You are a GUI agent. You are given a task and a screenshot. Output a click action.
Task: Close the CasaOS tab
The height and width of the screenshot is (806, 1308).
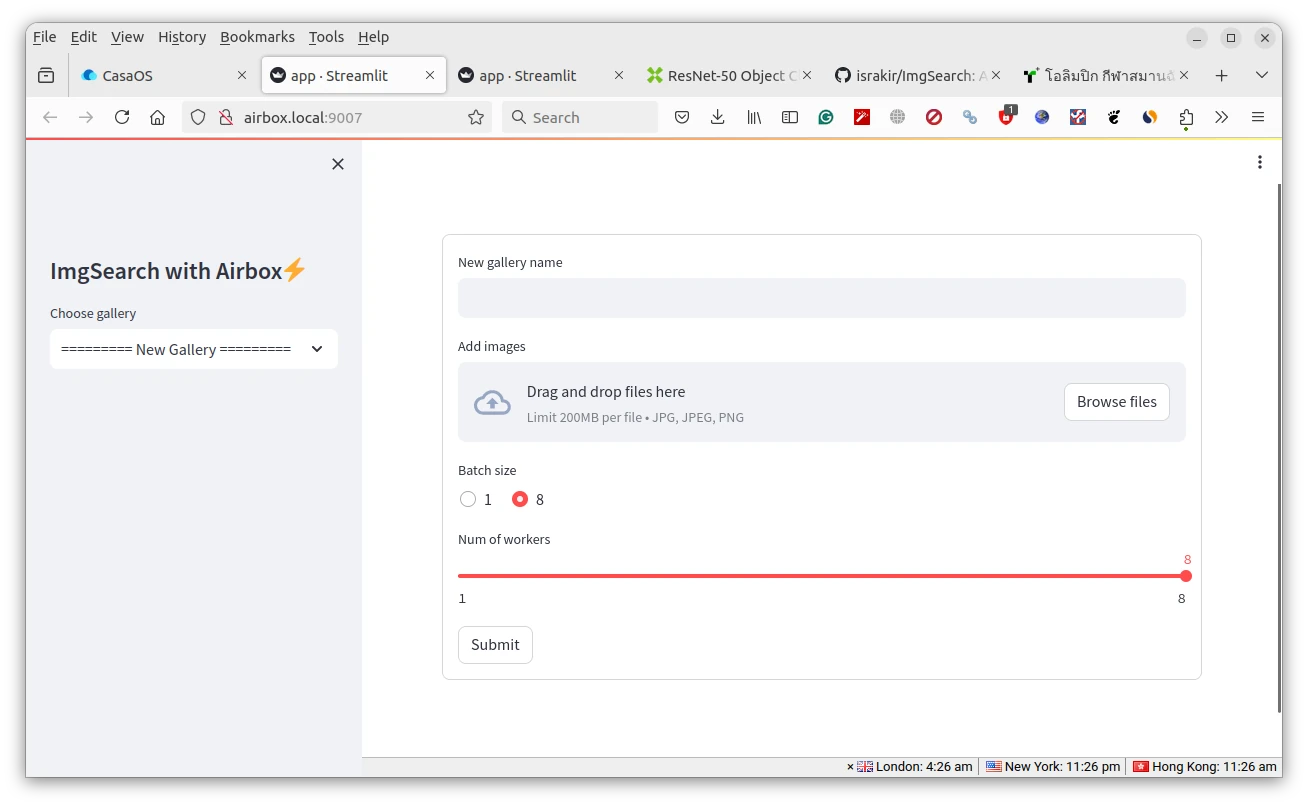tap(242, 75)
